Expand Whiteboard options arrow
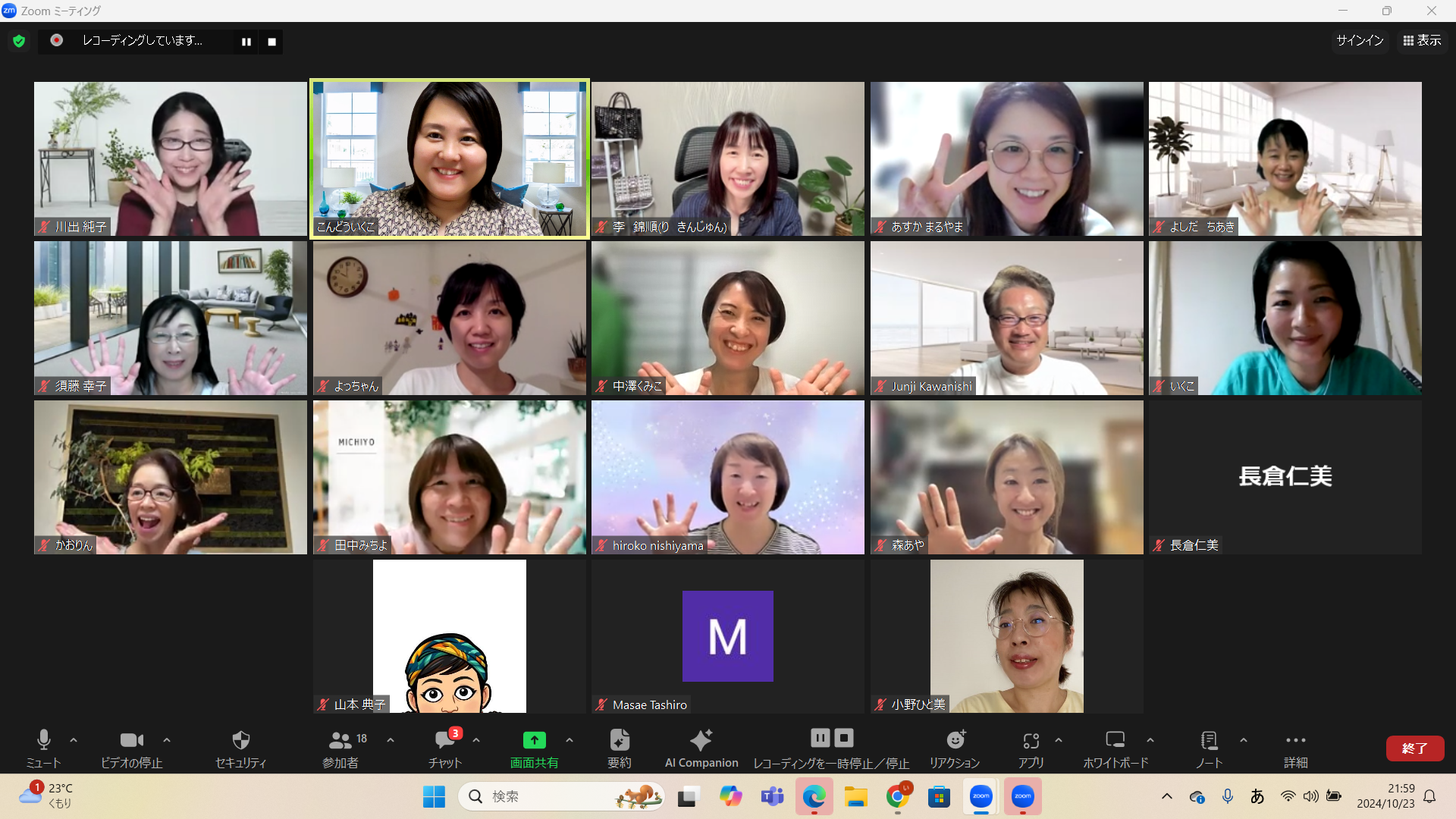Viewport: 1456px width, 819px height. pyautogui.click(x=1150, y=740)
